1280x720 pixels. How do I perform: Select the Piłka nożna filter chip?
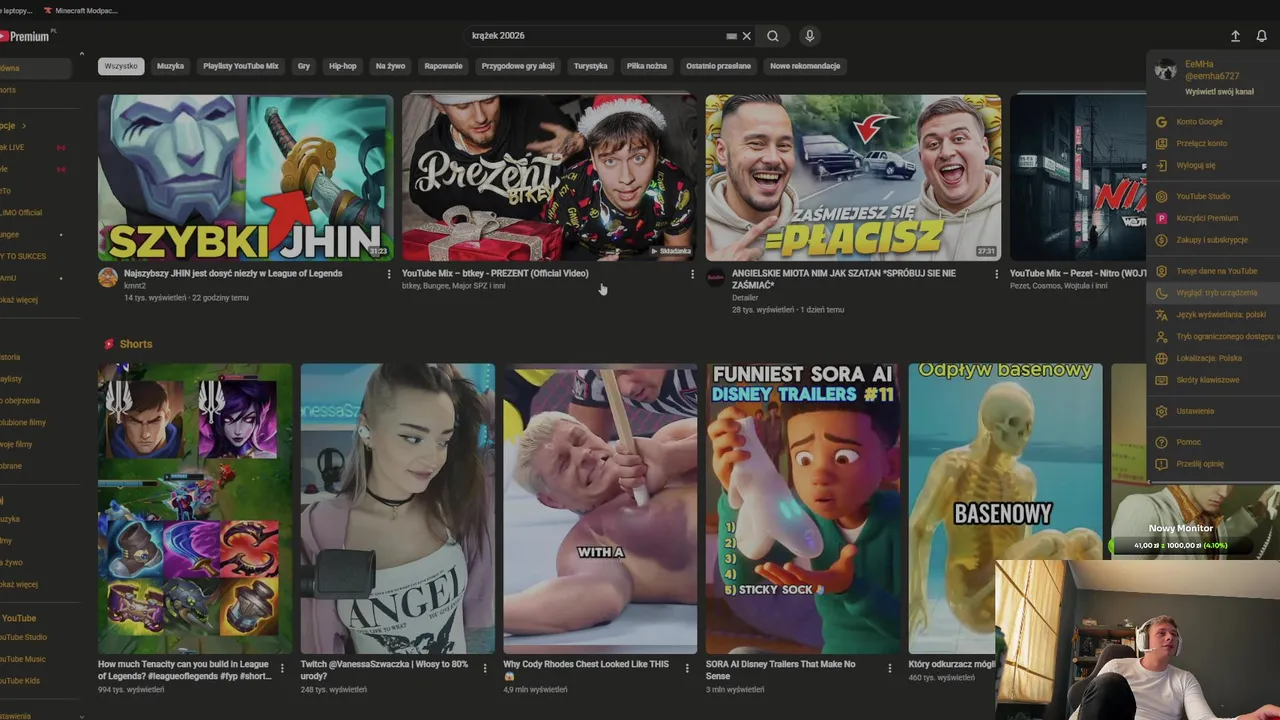pos(647,66)
